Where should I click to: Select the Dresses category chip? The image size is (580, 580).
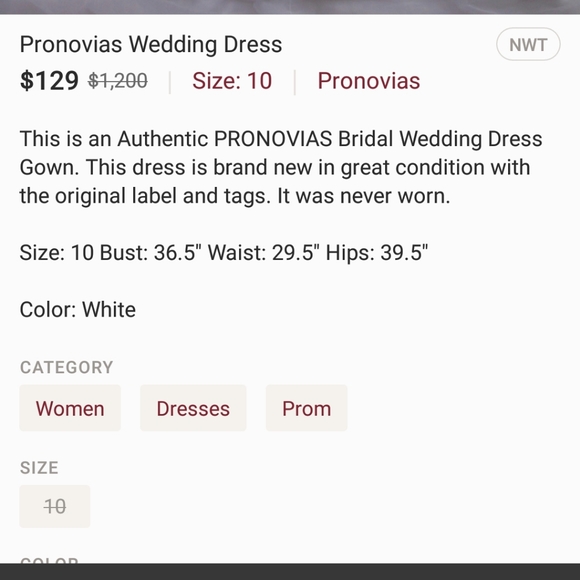point(193,408)
